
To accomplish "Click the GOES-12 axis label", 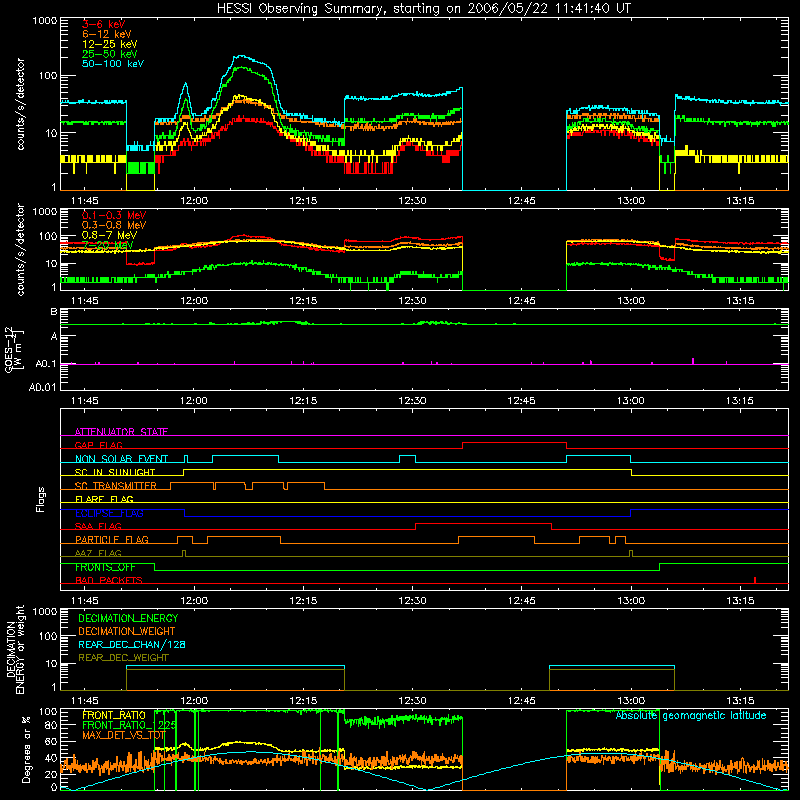I will click(x=13, y=349).
